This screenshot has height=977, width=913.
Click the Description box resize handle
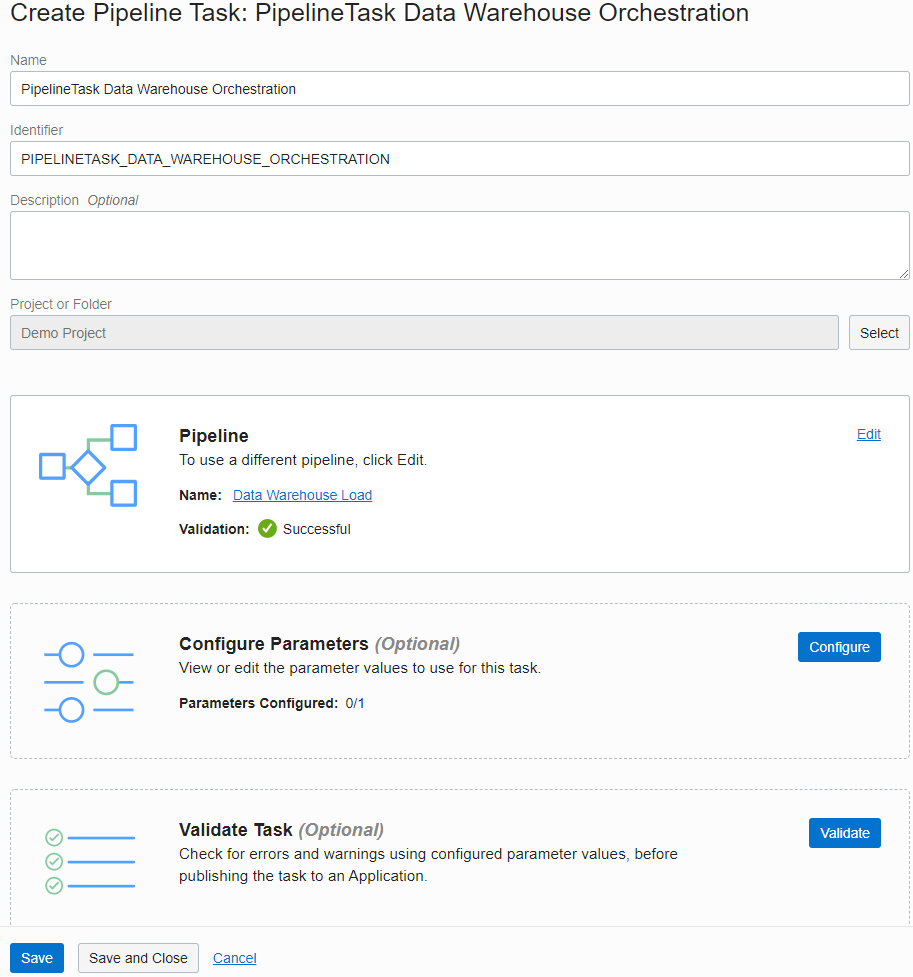coord(905,276)
